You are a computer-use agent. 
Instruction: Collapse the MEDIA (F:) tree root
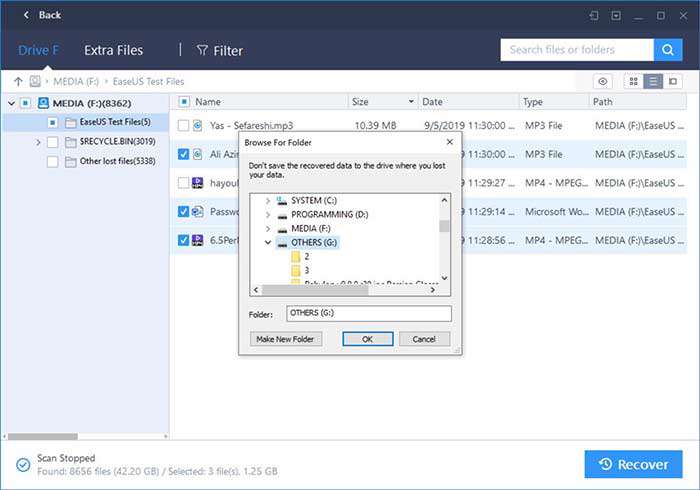12,104
